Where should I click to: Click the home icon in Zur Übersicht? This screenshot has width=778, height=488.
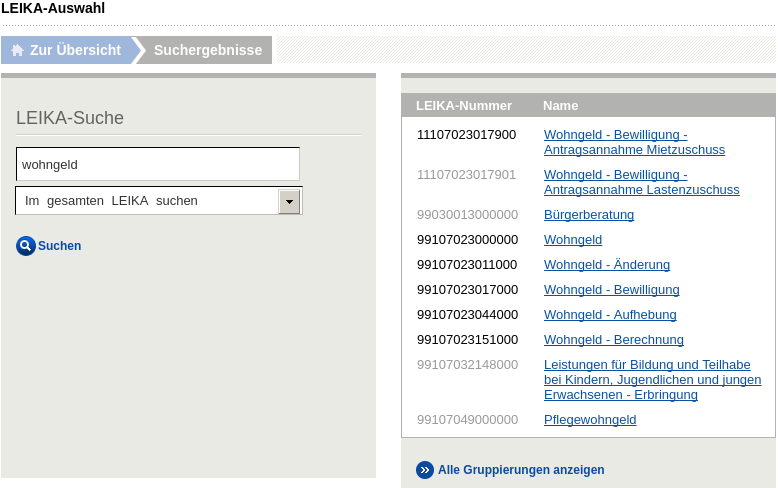17,50
